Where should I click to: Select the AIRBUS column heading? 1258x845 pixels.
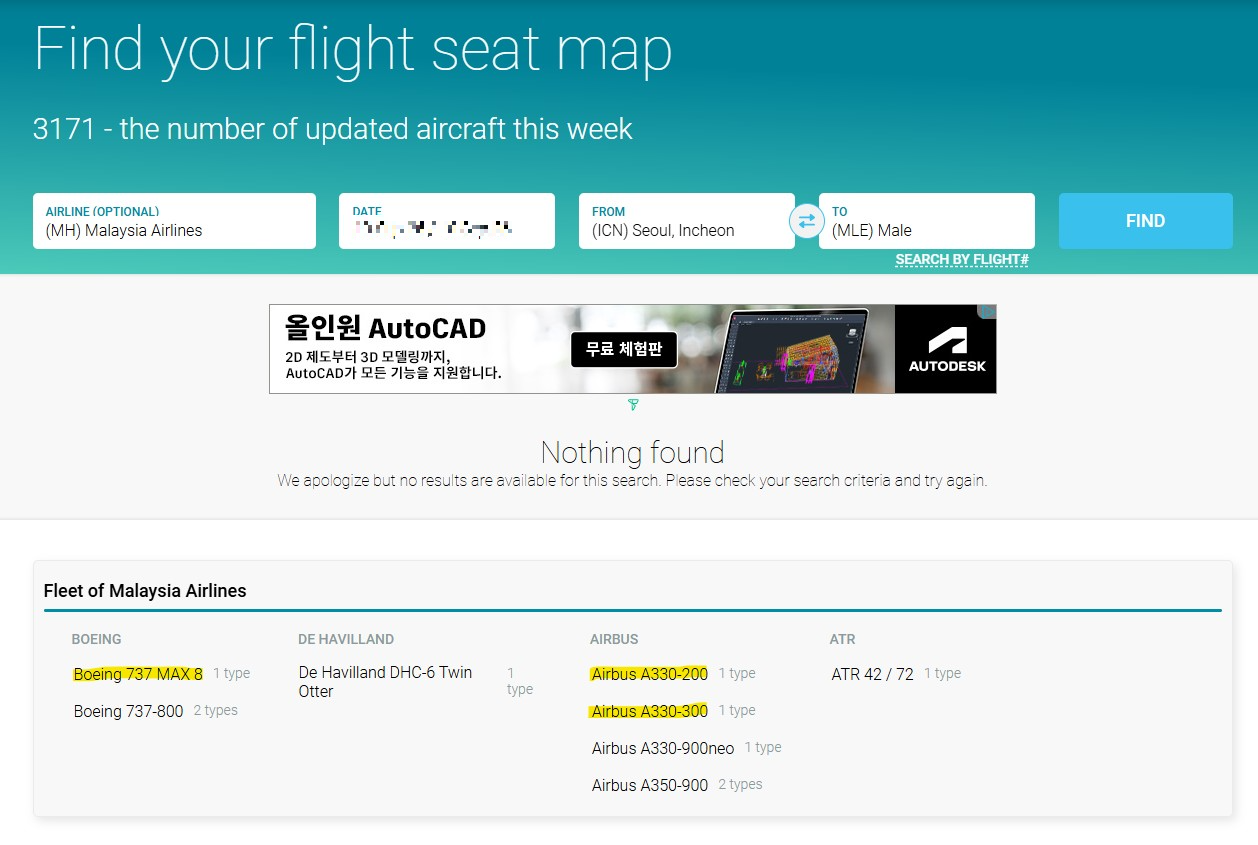coord(614,639)
